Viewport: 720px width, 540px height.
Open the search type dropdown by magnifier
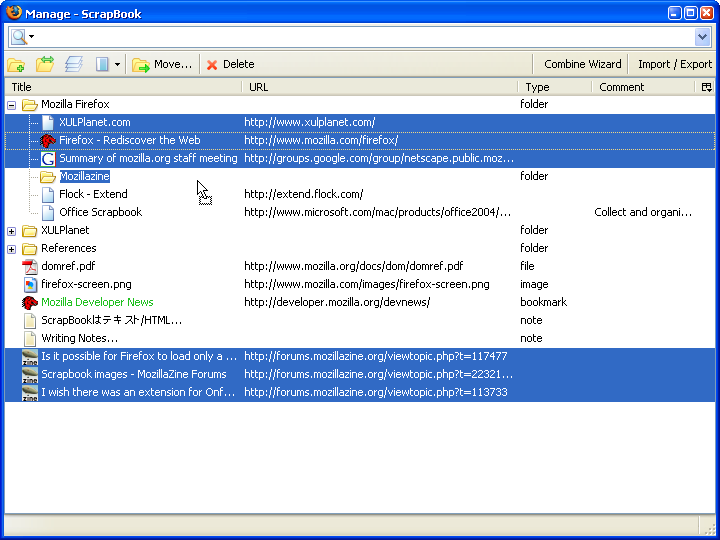(x=31, y=37)
